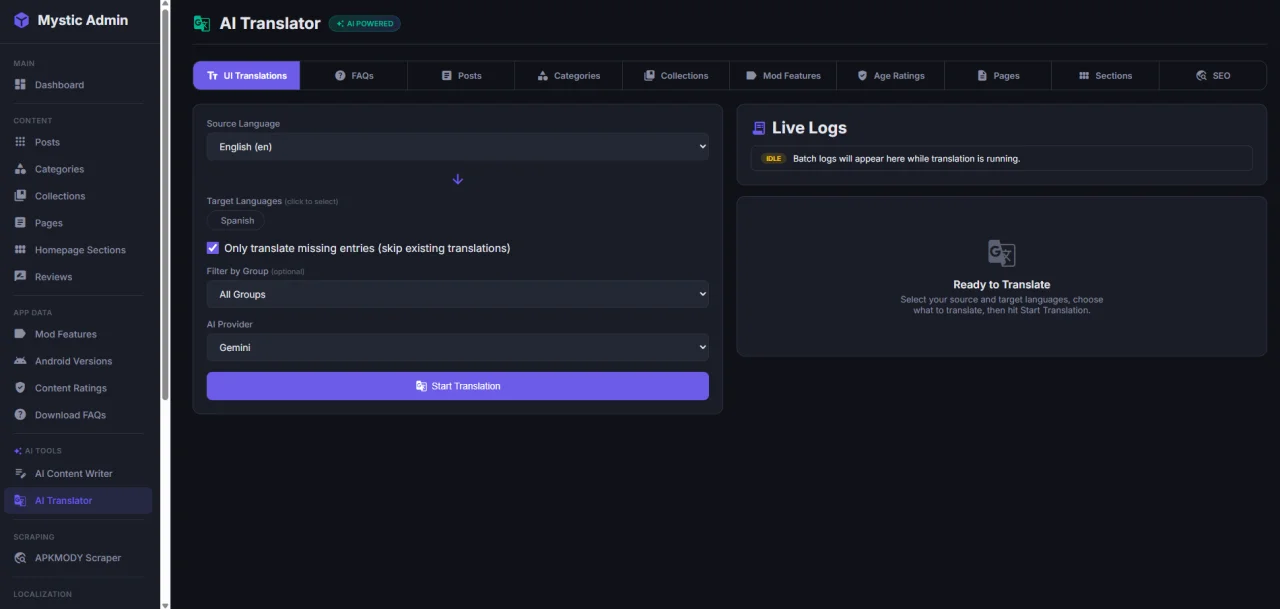Viewport: 1280px width, 609px height.
Task: Click the Ready to Translate center icon
Action: [1001, 253]
